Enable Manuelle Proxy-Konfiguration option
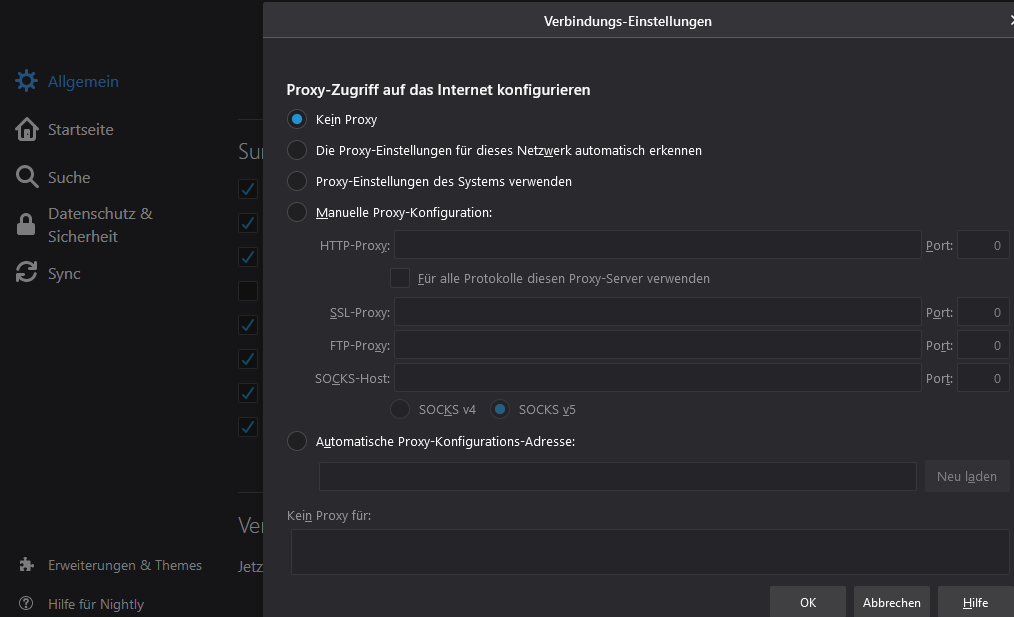The image size is (1014, 617). click(x=297, y=212)
